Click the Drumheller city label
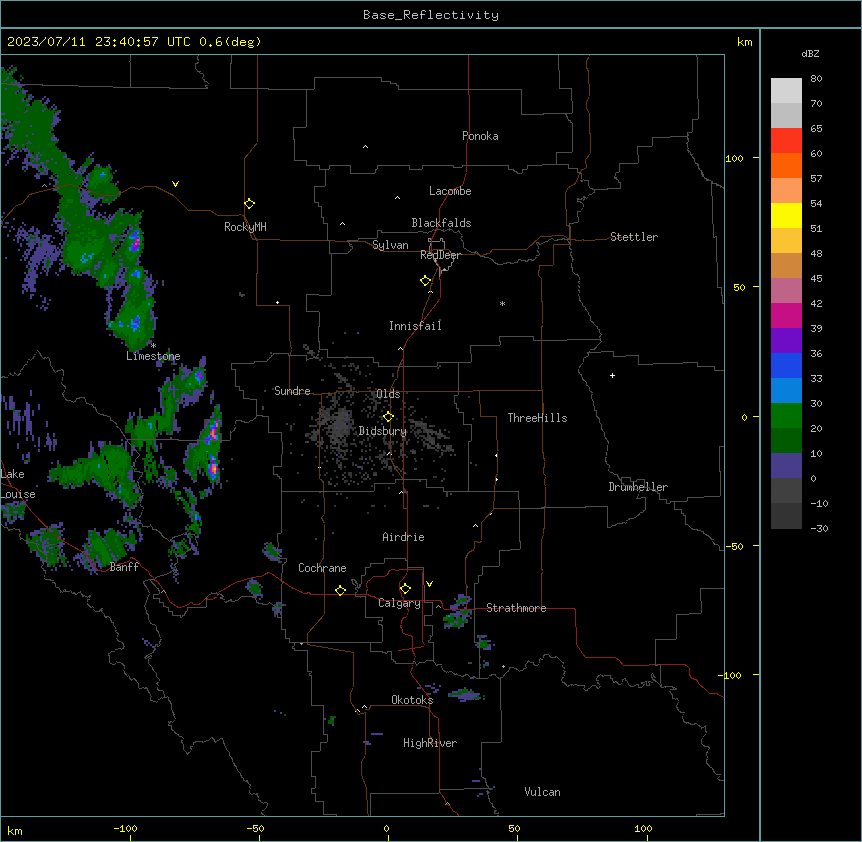This screenshot has width=862, height=842. pyautogui.click(x=638, y=487)
